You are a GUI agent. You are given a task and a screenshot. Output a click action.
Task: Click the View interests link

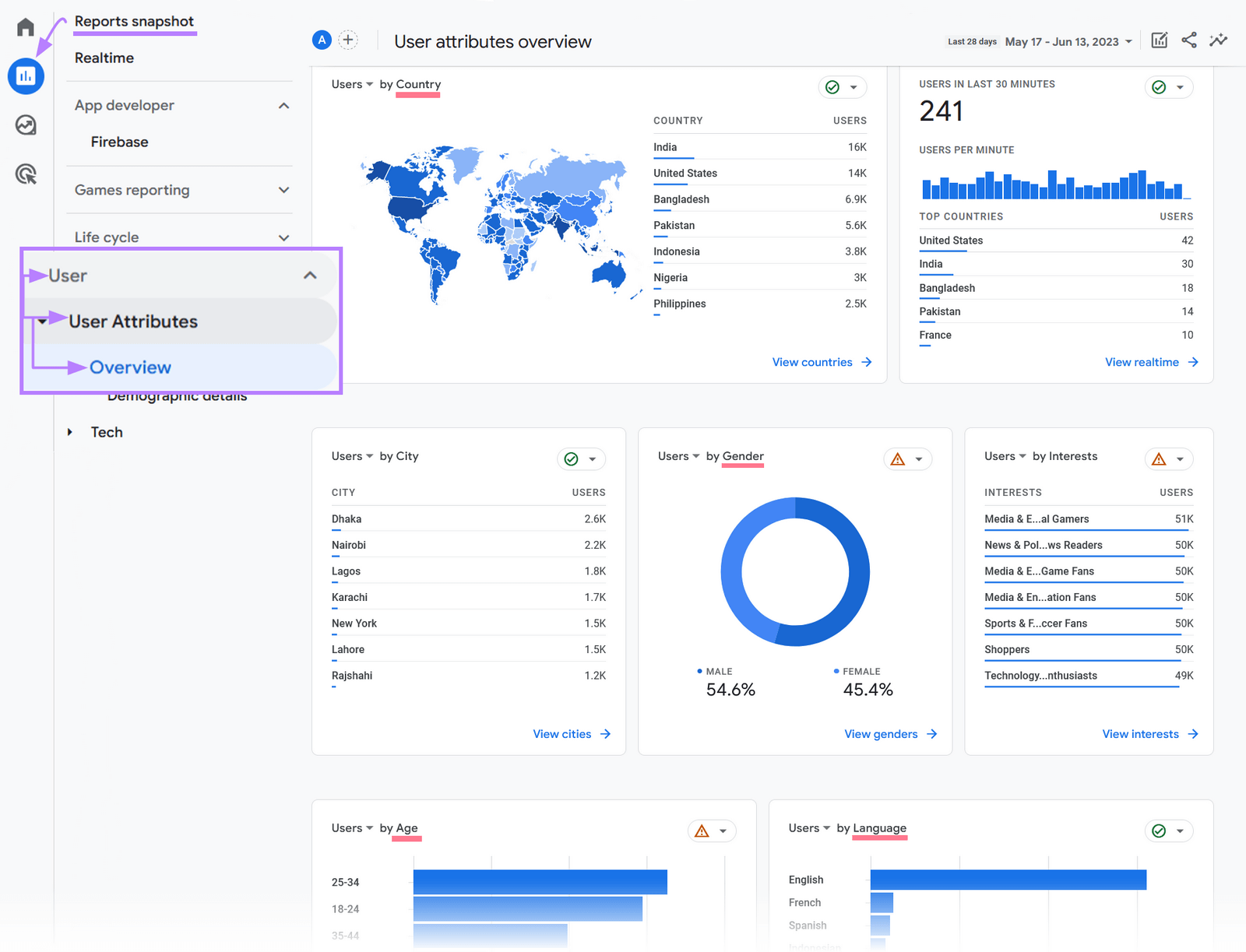(1140, 733)
